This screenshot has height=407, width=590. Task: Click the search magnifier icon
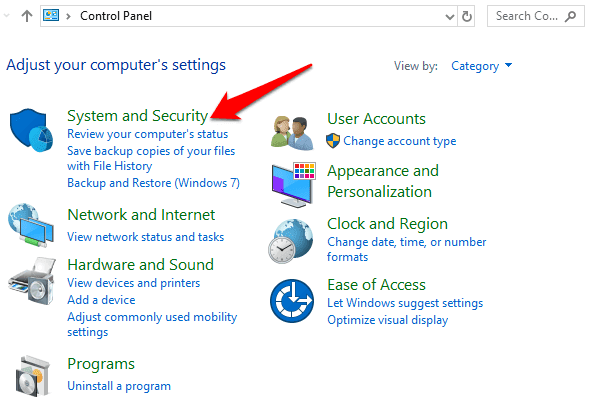(x=570, y=16)
